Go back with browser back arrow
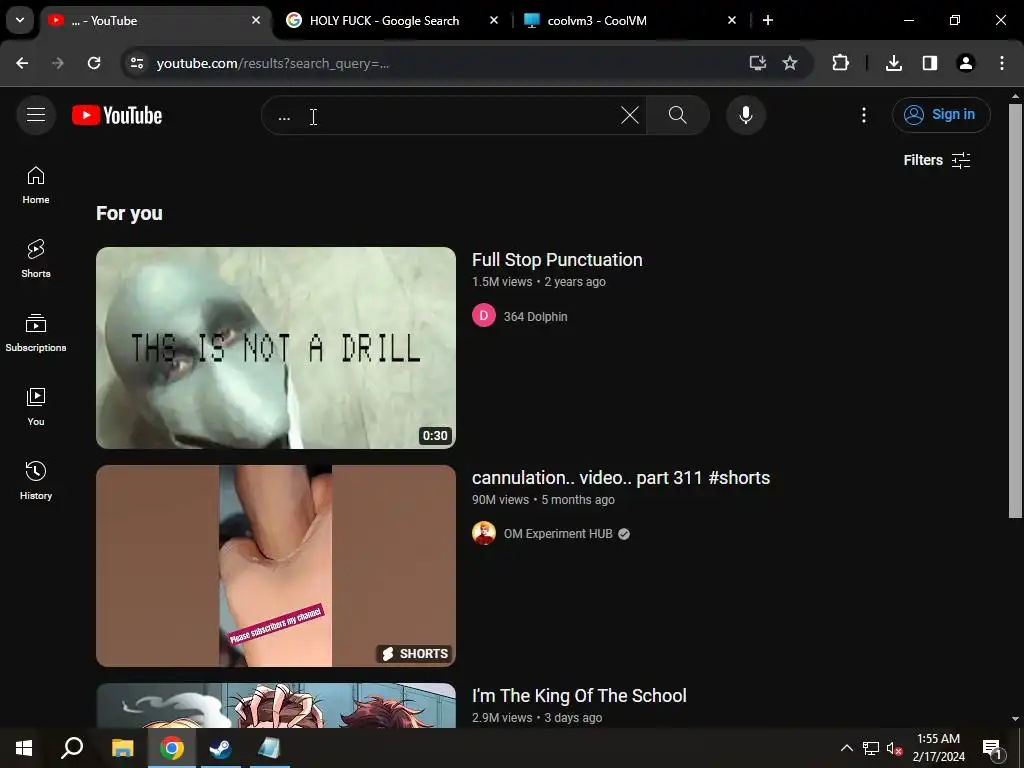Image resolution: width=1024 pixels, height=768 pixels. [x=22, y=63]
